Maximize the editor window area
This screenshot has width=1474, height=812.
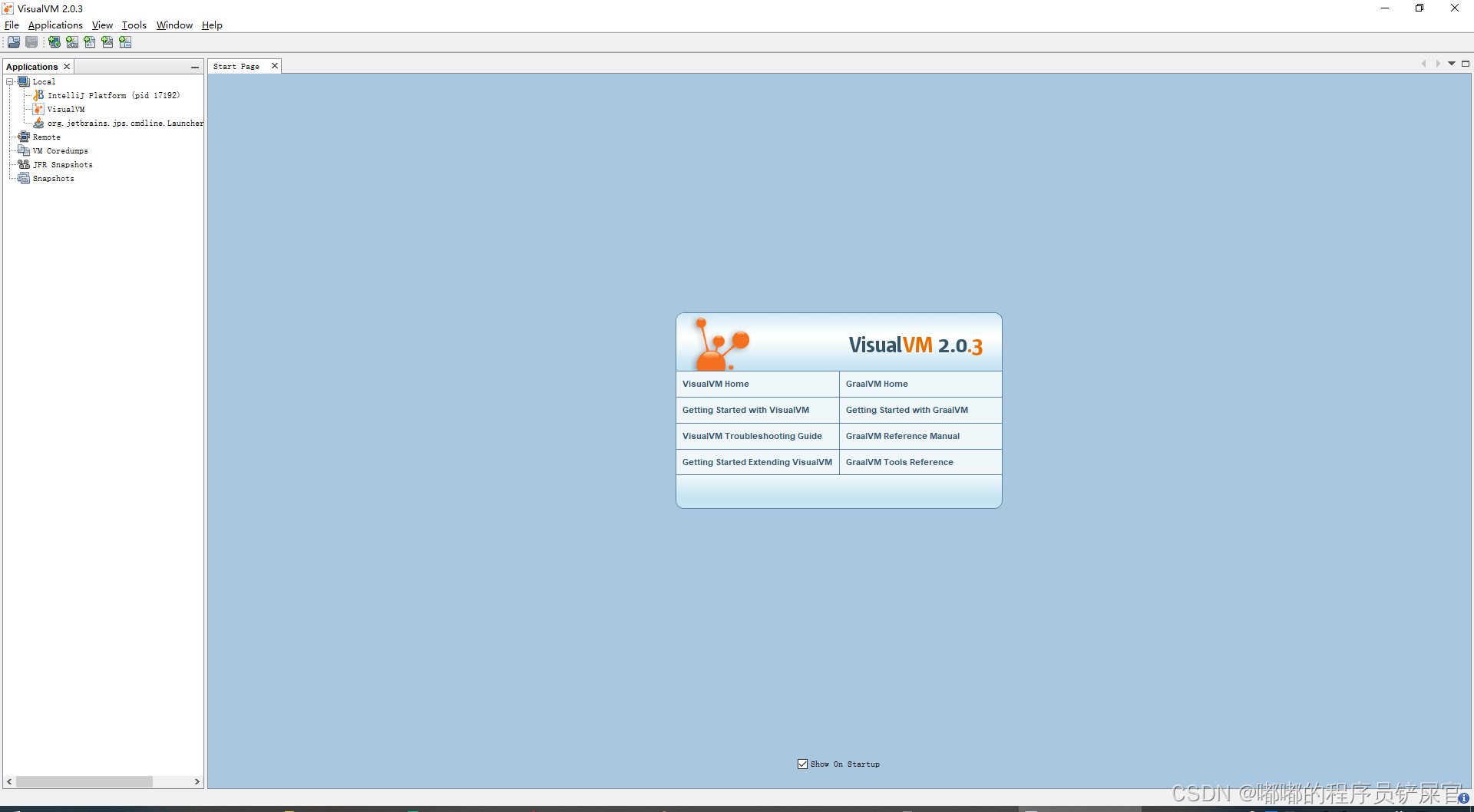coord(1466,64)
